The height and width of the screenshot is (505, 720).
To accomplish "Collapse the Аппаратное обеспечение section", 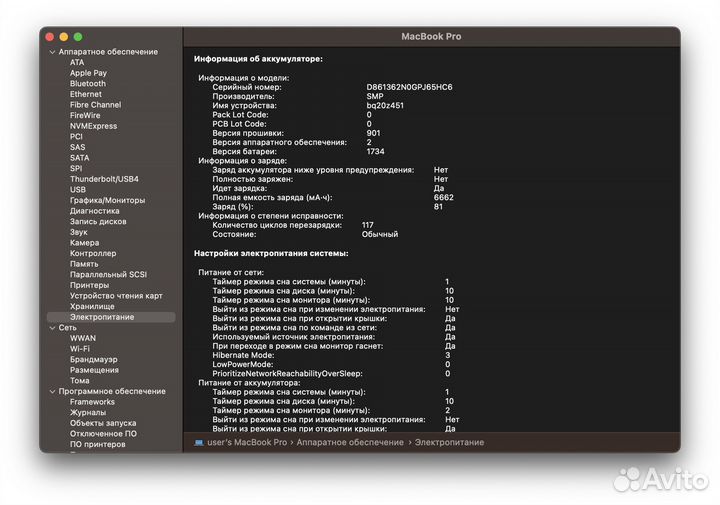I will pos(52,52).
